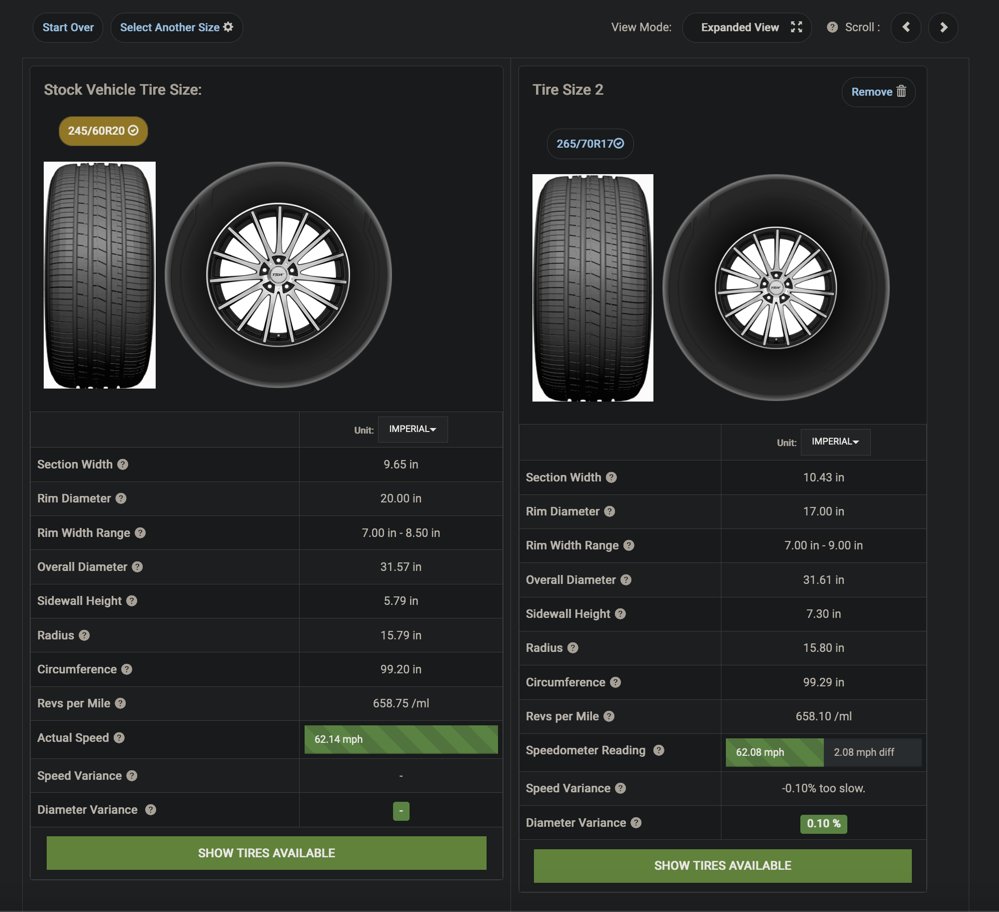Click help icon next to Actual Speed

(x=119, y=737)
